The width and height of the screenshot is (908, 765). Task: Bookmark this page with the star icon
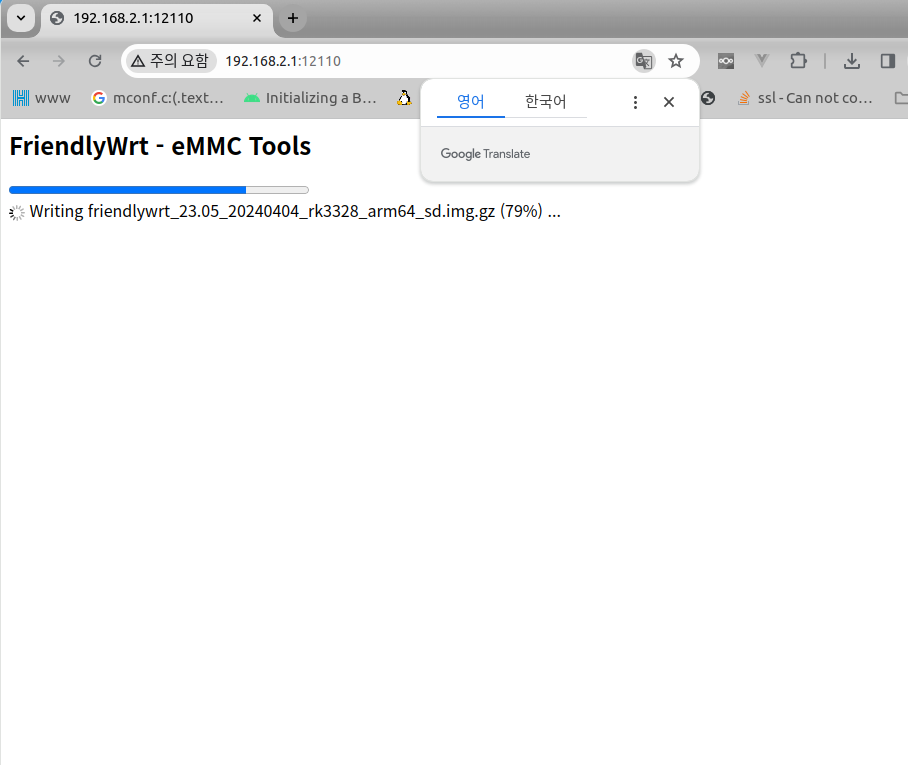click(676, 61)
